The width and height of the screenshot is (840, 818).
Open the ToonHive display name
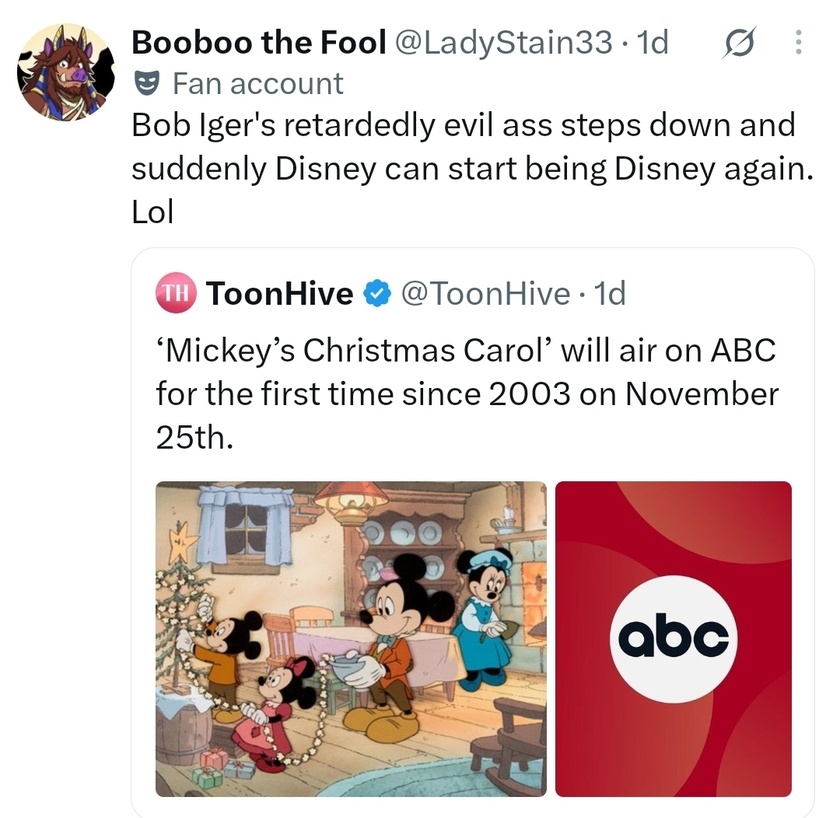coord(280,293)
